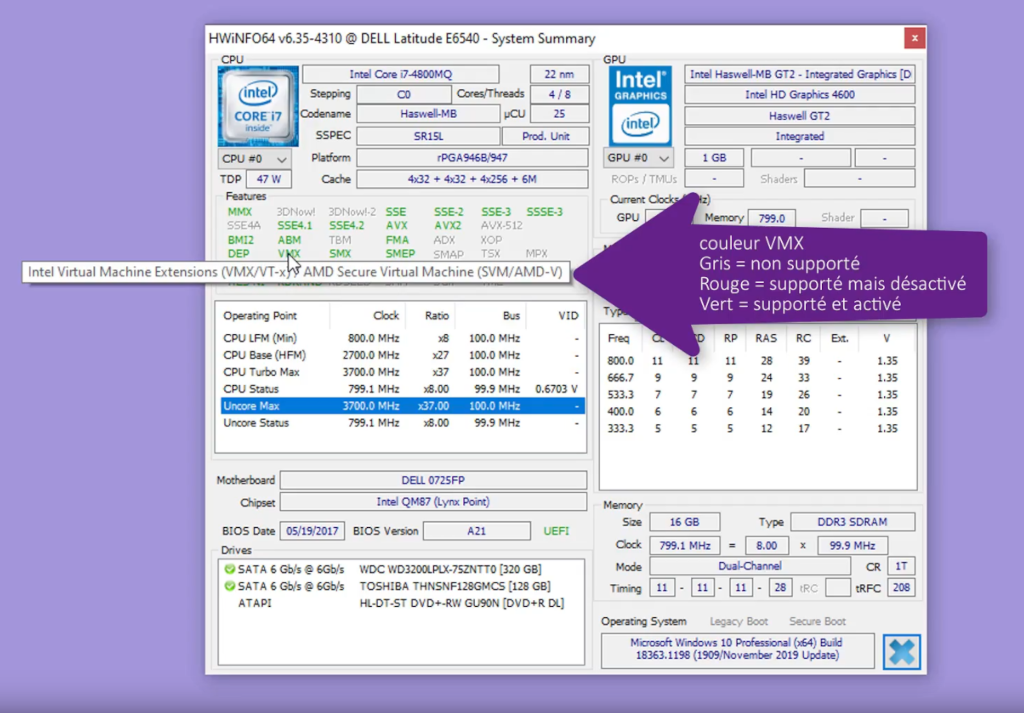
Task: Click the AVX2 feature flag
Action: [x=447, y=225]
